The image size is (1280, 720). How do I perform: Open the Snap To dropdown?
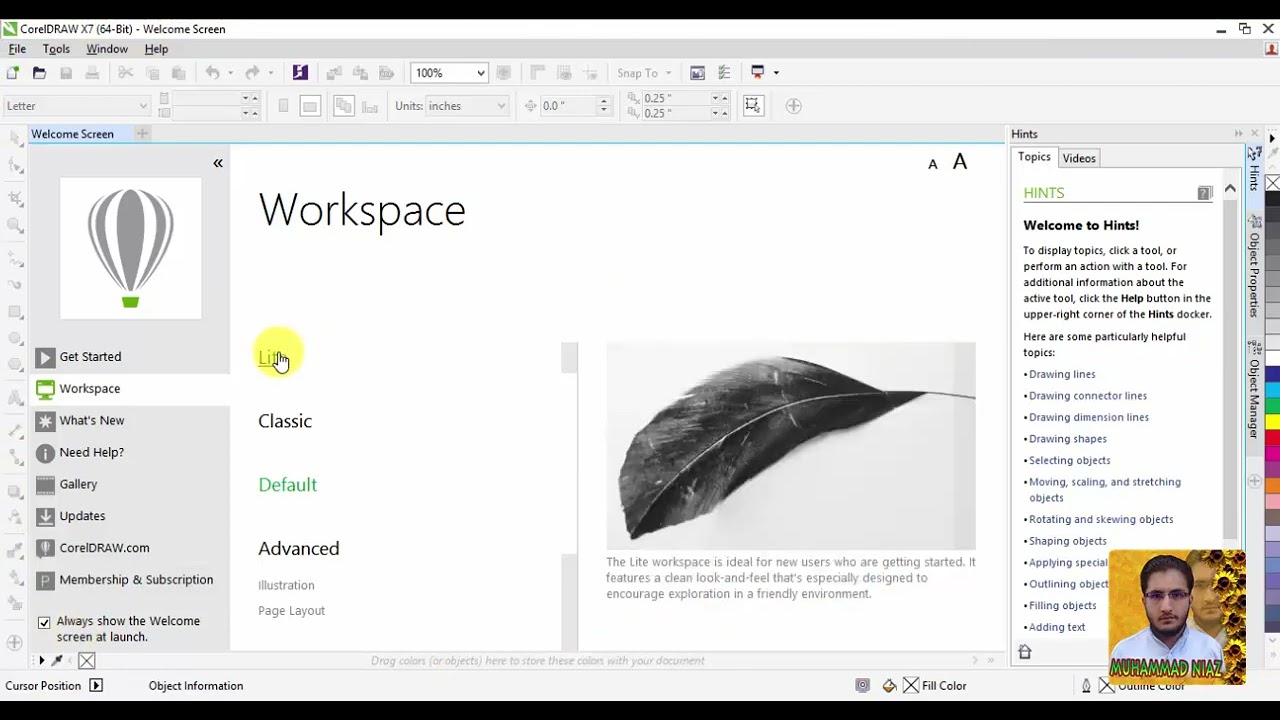click(668, 73)
